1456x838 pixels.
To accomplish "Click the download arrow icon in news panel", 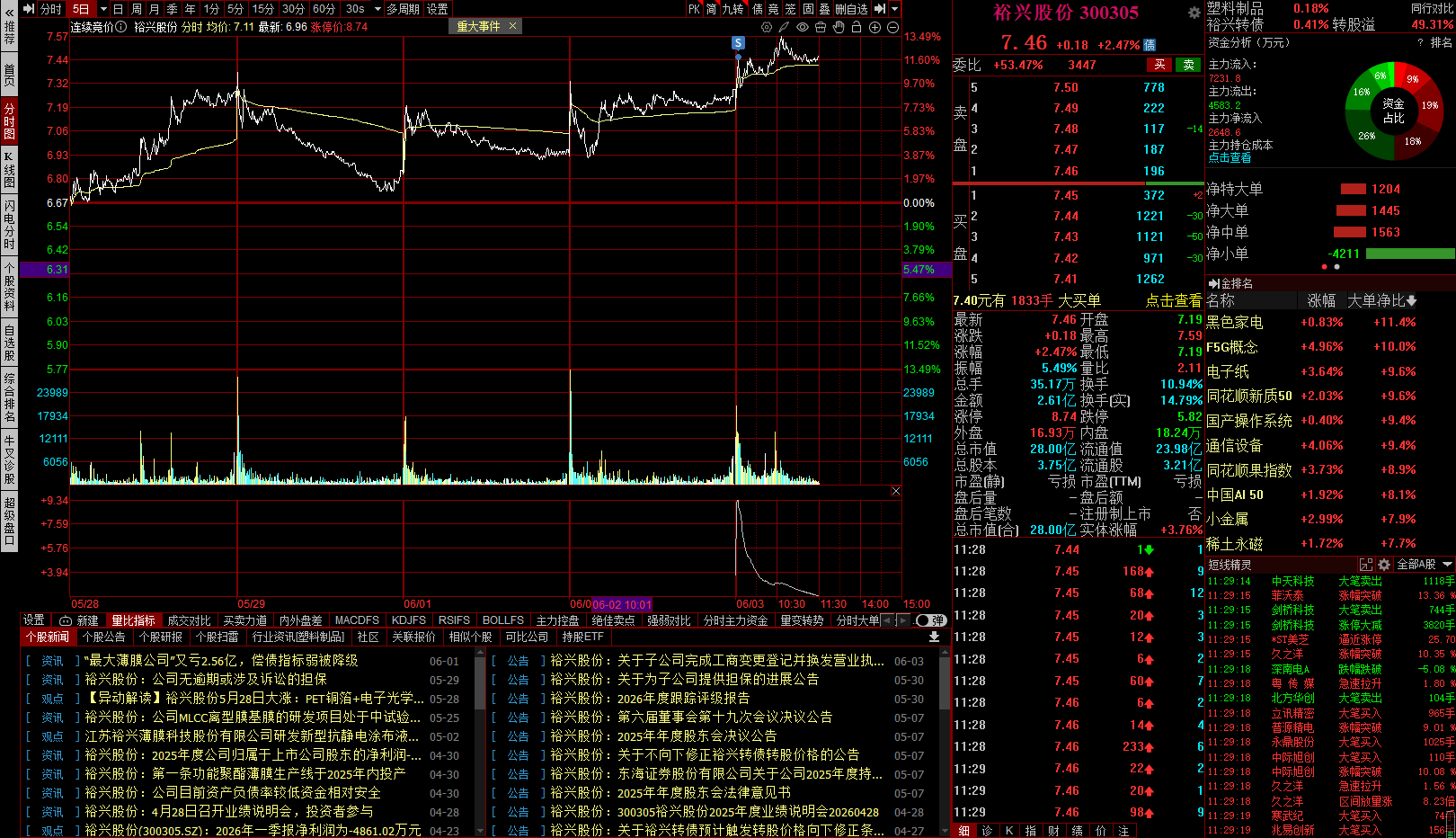I will pos(934,637).
